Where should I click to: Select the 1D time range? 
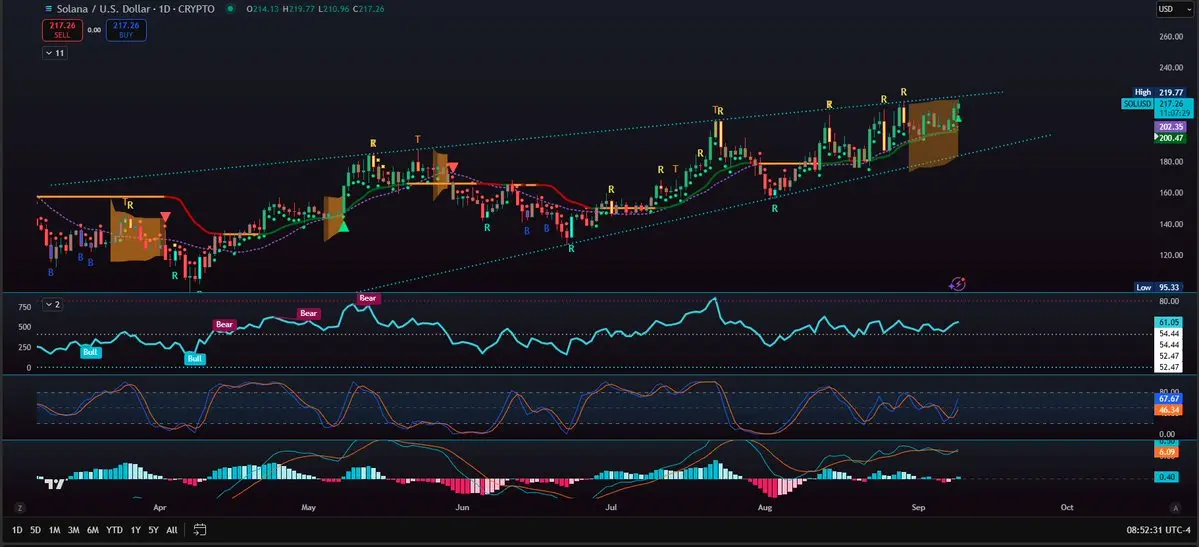(16, 529)
